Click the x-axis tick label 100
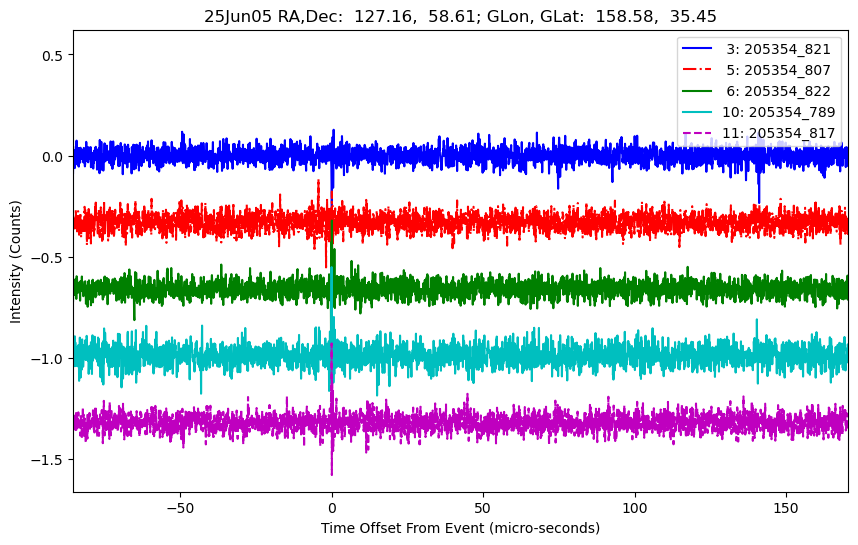This screenshot has height=545, width=858. [635, 508]
